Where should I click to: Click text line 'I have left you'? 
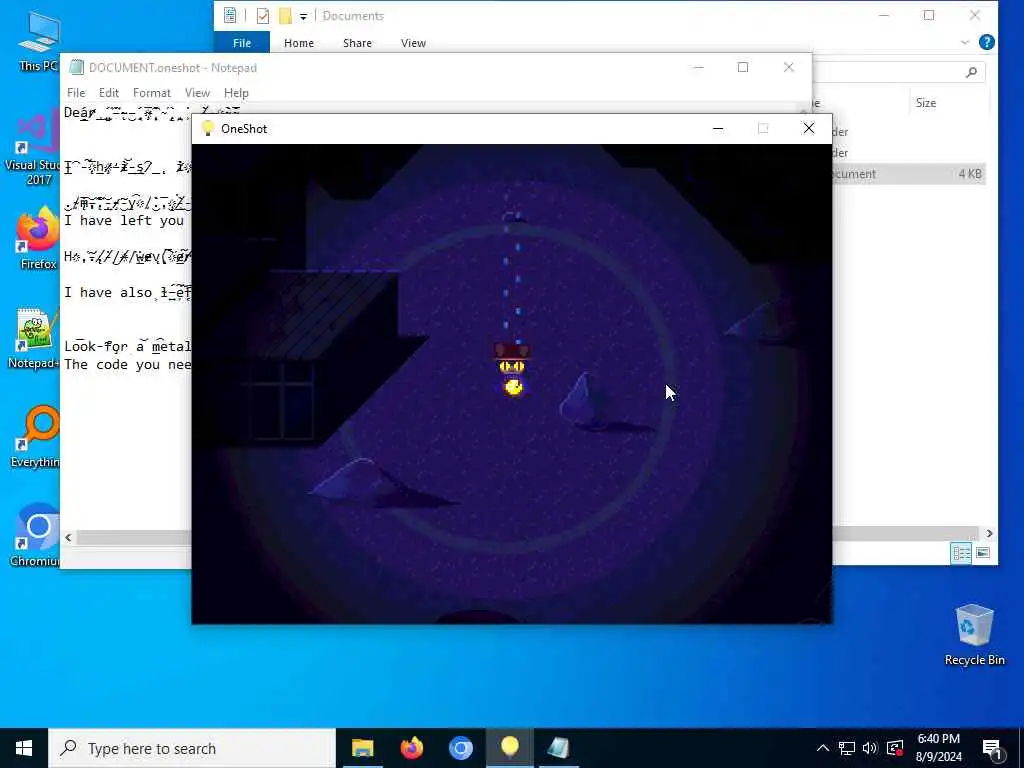124,221
